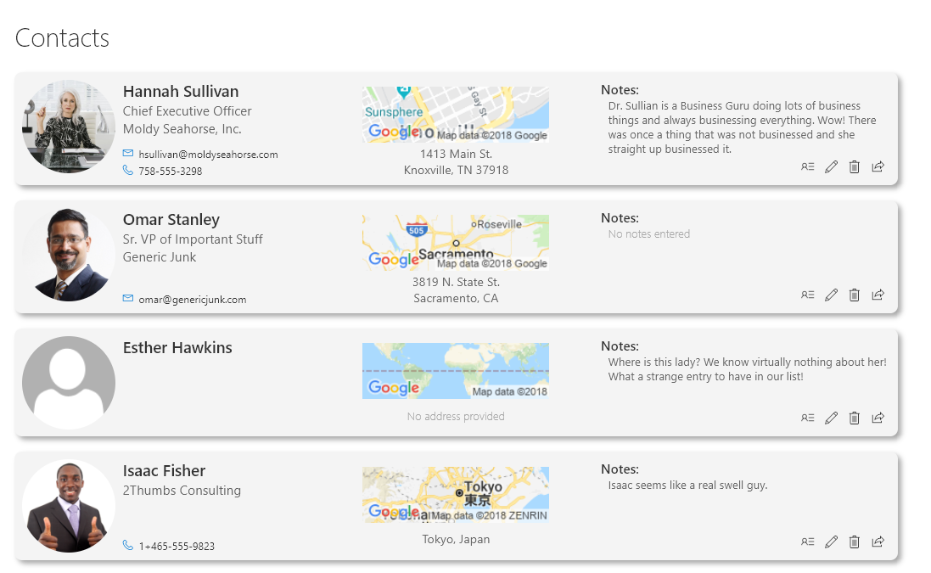Open the Knoxville map thumbnail
This screenshot has width=931, height=573.
pyautogui.click(x=455, y=115)
